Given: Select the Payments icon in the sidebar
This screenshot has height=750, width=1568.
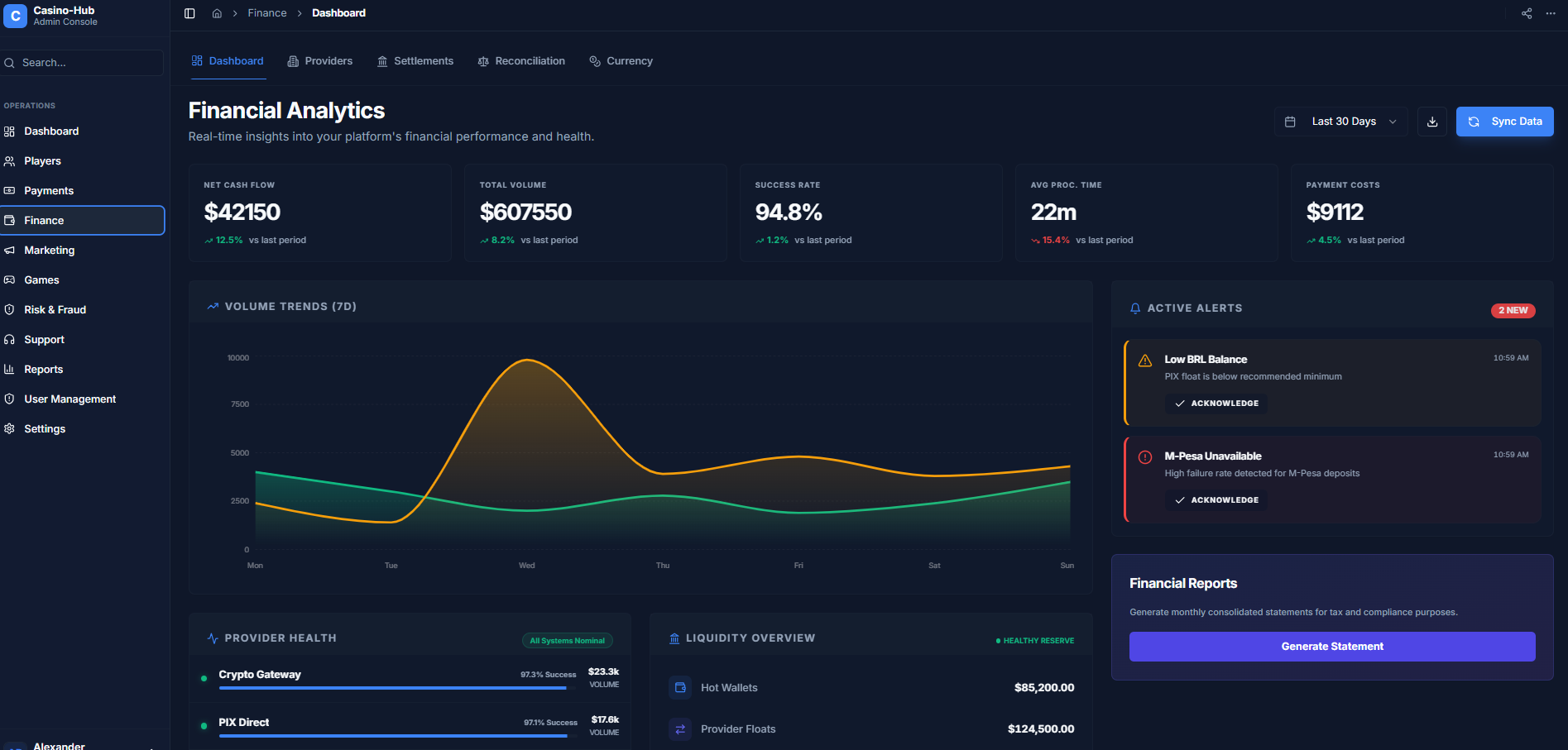Looking at the screenshot, I should [x=9, y=190].
